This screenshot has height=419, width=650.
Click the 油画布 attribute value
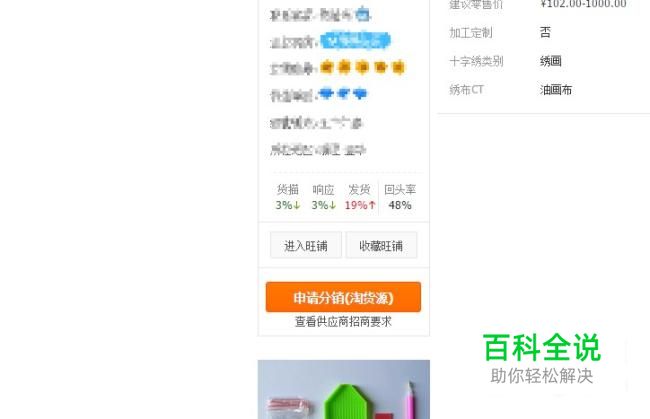[556, 90]
